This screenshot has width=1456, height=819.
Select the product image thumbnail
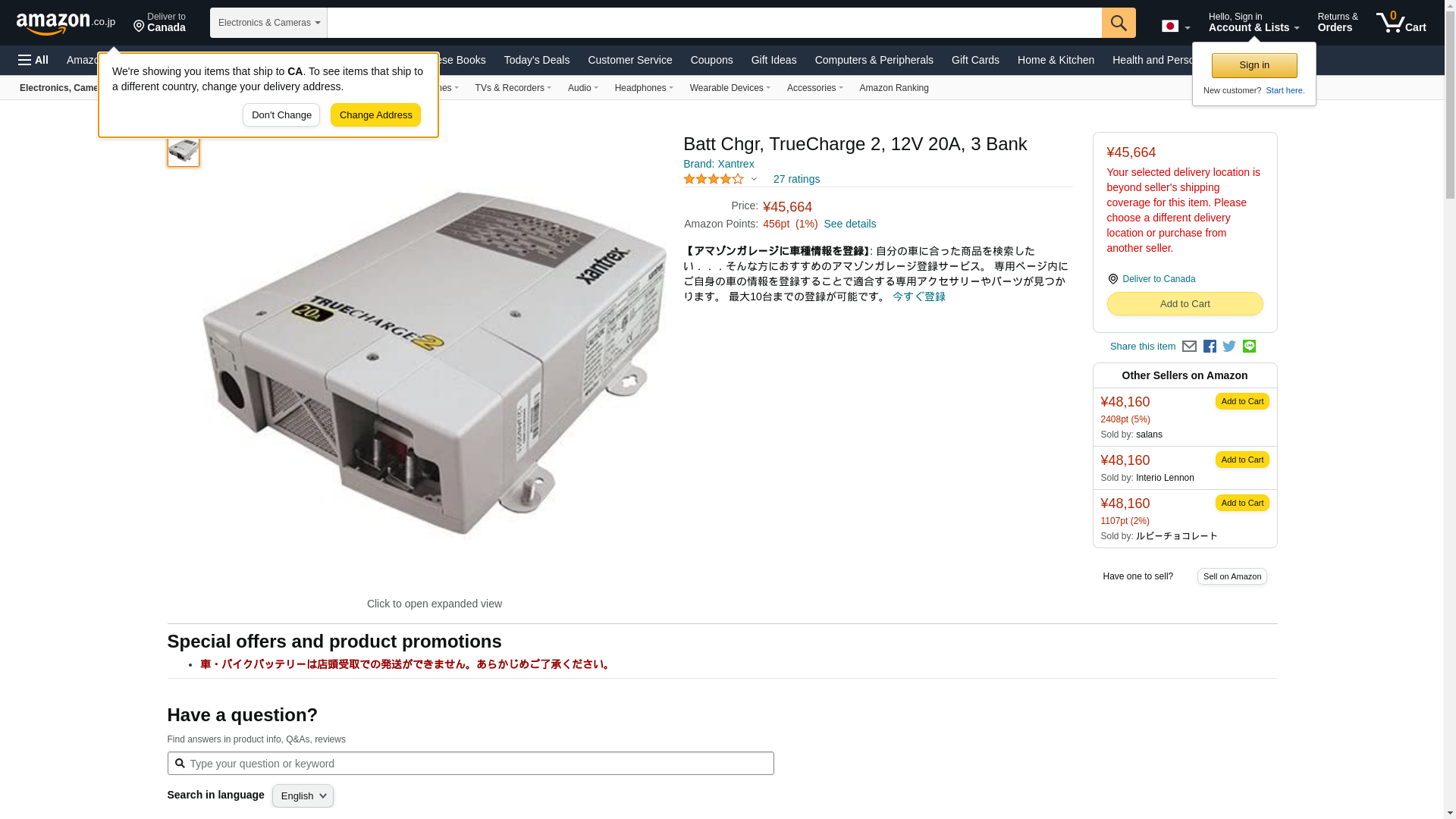pos(184,150)
